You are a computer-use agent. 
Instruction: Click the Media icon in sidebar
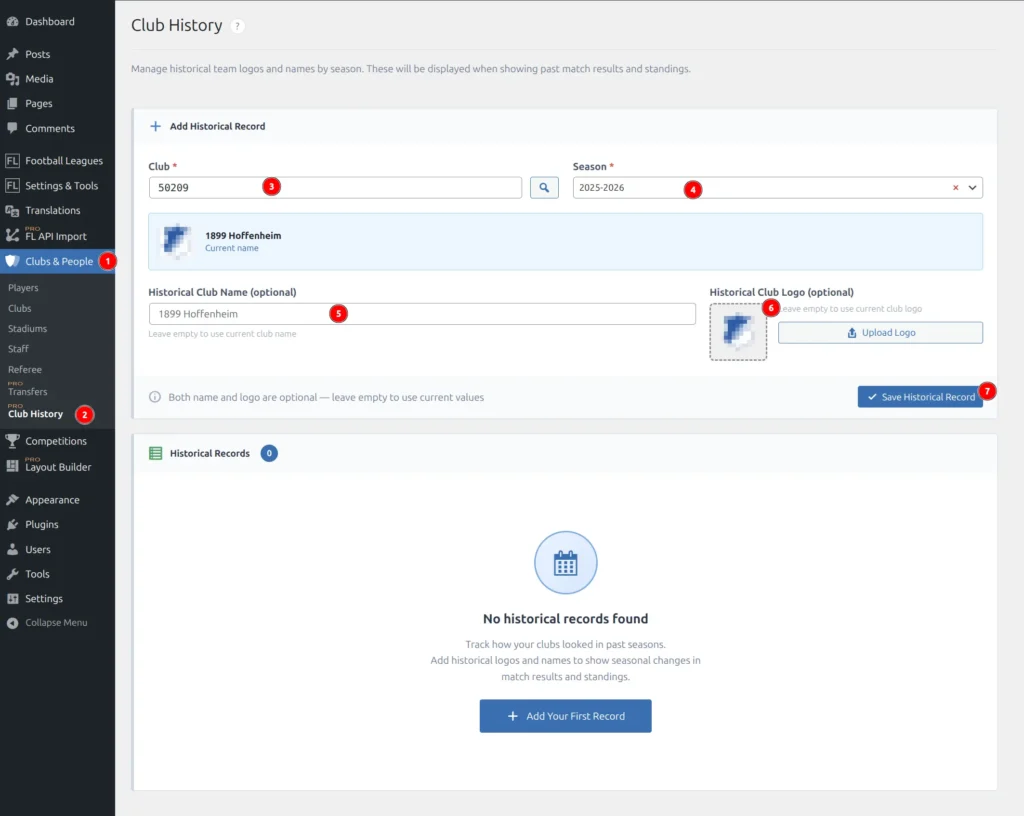coord(12,79)
